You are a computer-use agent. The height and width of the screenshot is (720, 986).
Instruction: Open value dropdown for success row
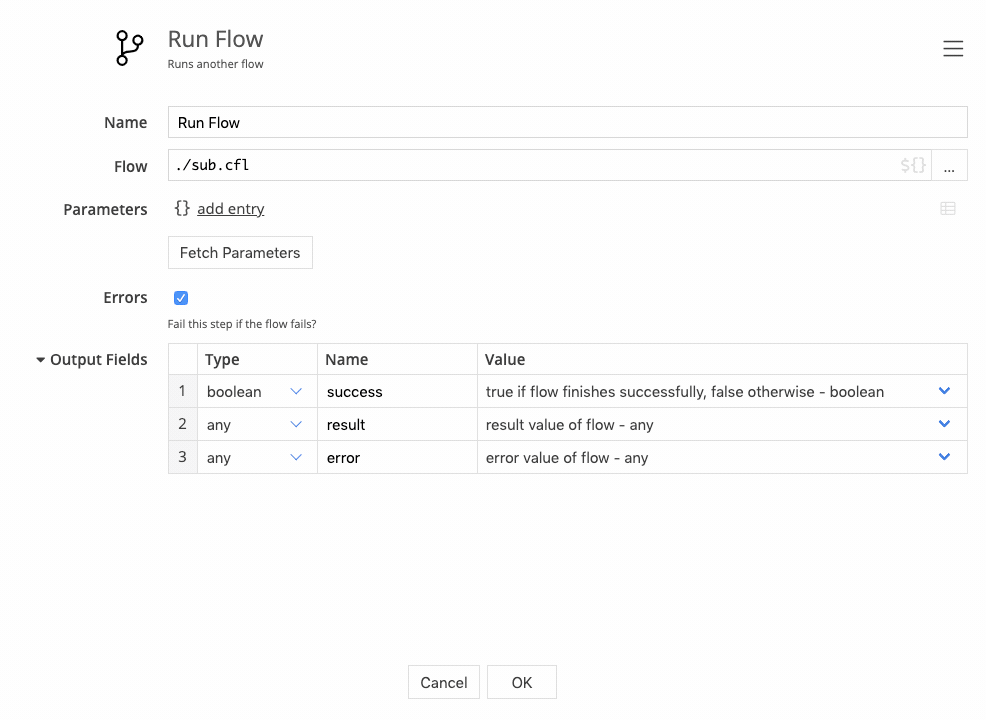click(x=944, y=390)
